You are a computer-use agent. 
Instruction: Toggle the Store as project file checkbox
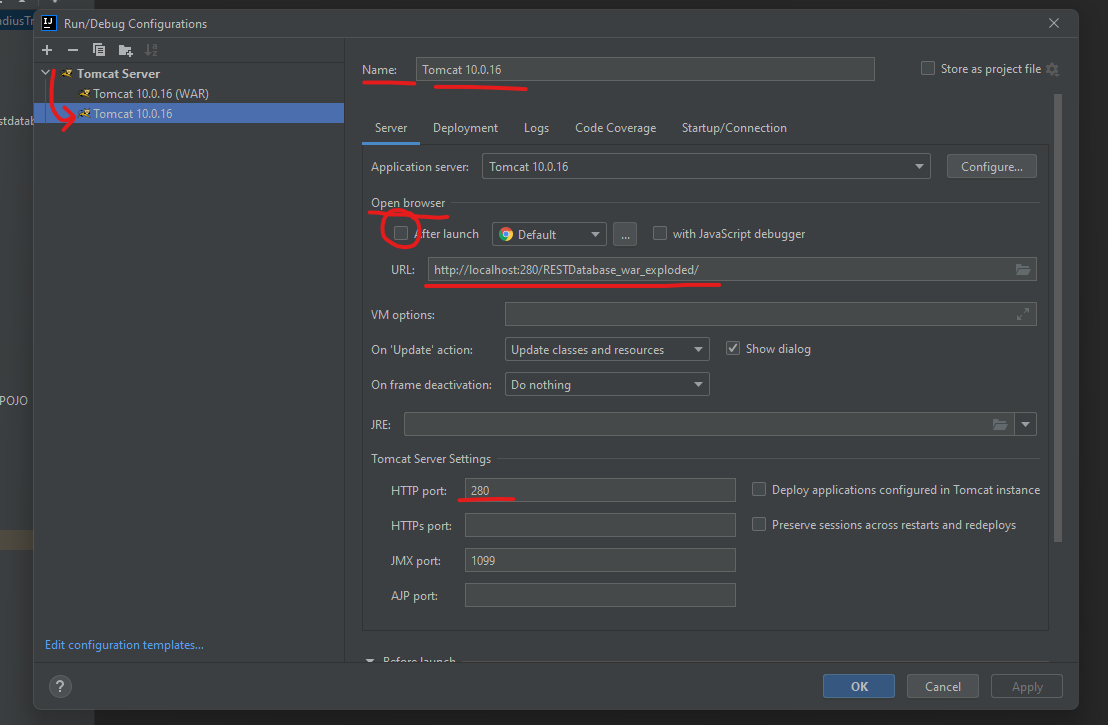click(x=928, y=69)
